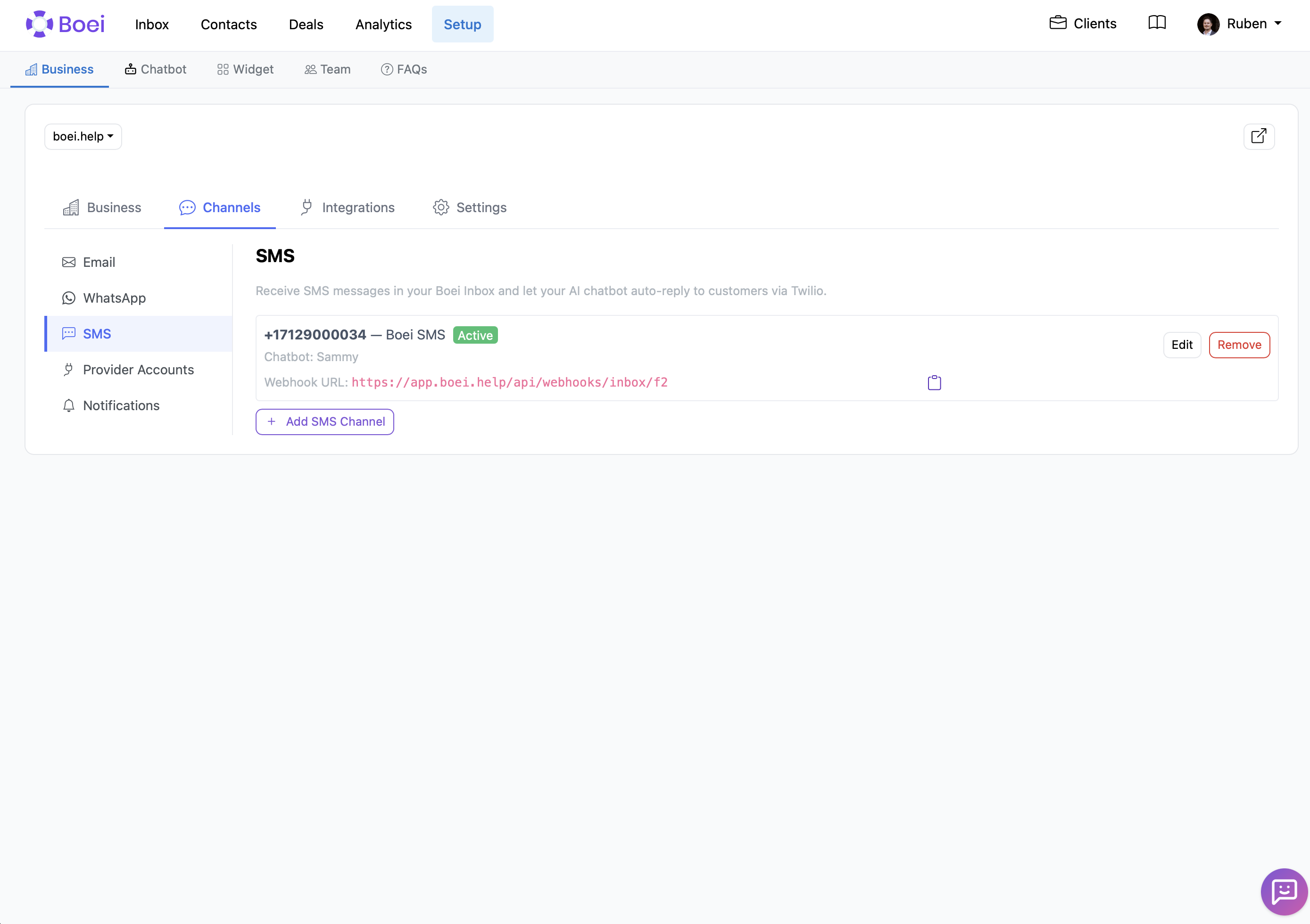Viewport: 1310px width, 924px height.
Task: Click the people icon on Team subtab
Action: 310,70
